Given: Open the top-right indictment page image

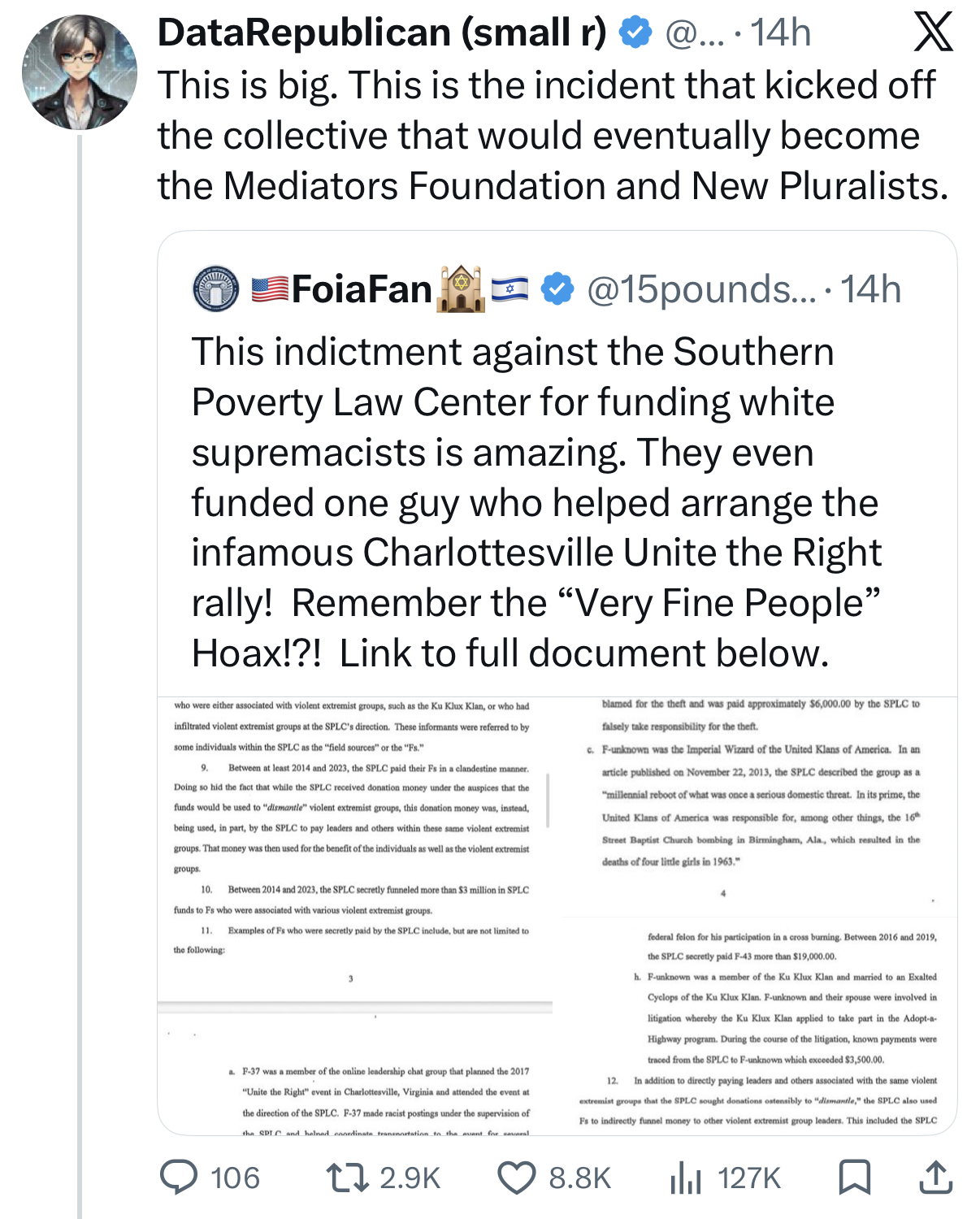Looking at the screenshot, I should coord(760,805).
